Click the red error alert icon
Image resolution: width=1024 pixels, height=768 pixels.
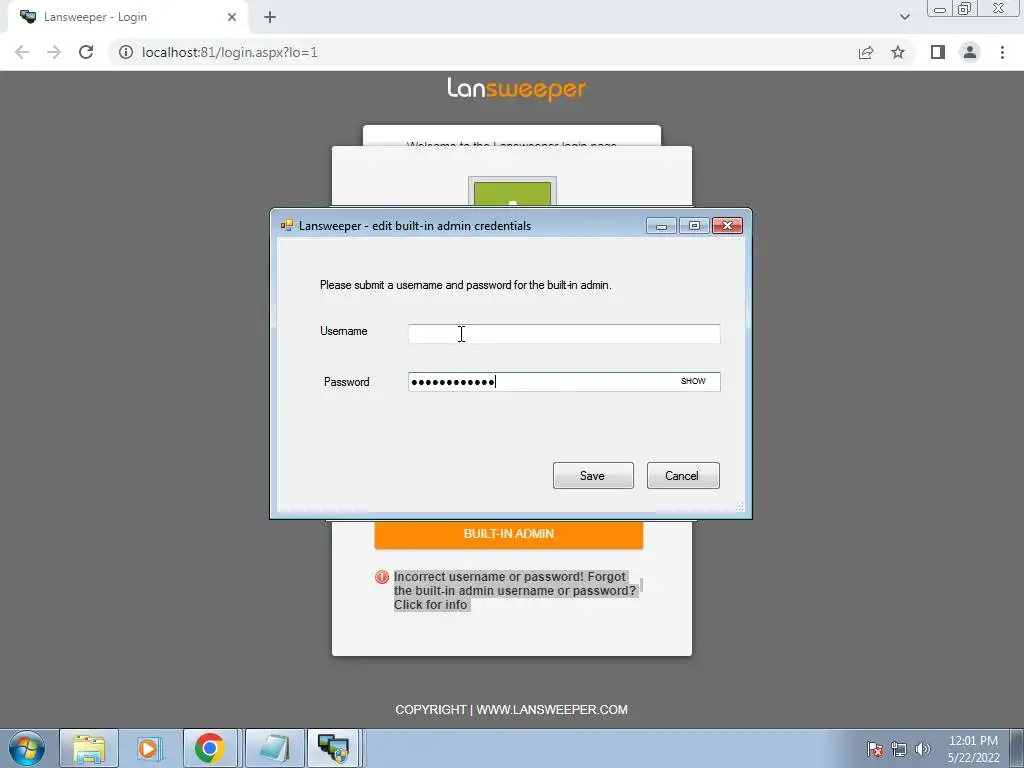click(382, 577)
